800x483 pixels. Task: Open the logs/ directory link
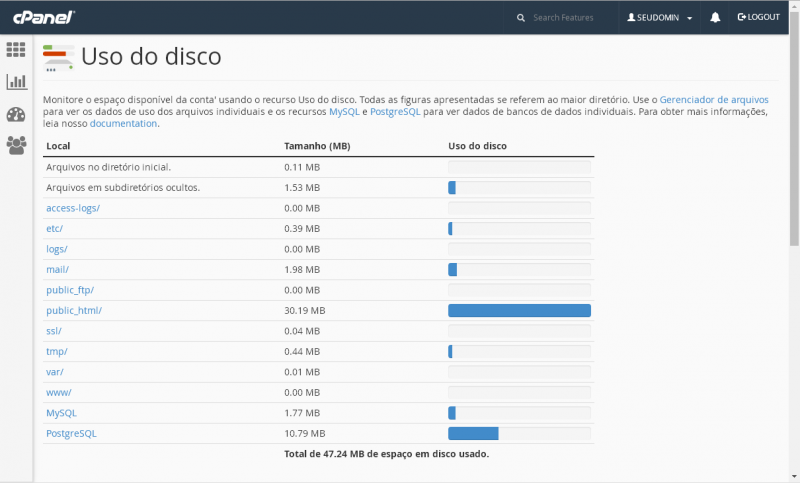[57, 249]
